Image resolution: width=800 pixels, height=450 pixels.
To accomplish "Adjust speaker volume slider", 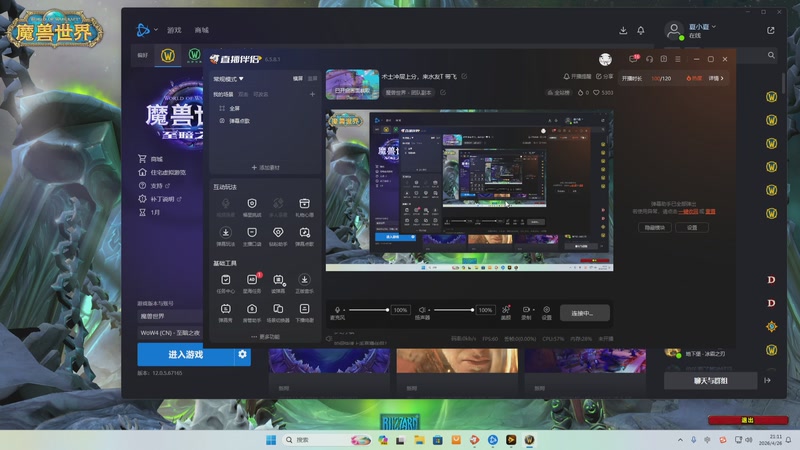I will tap(452, 310).
